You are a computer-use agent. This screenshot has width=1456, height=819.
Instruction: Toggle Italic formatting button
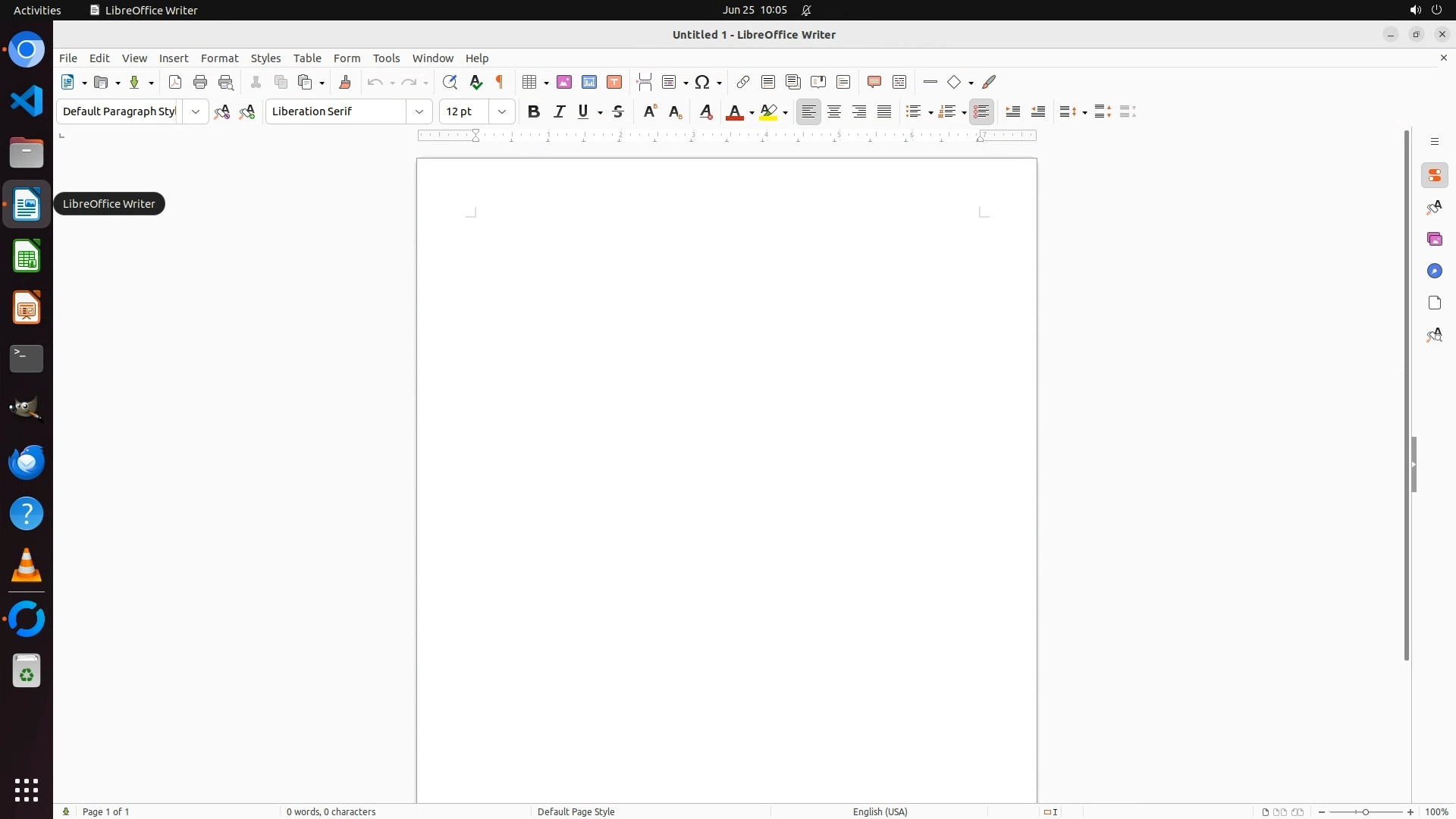pyautogui.click(x=560, y=112)
